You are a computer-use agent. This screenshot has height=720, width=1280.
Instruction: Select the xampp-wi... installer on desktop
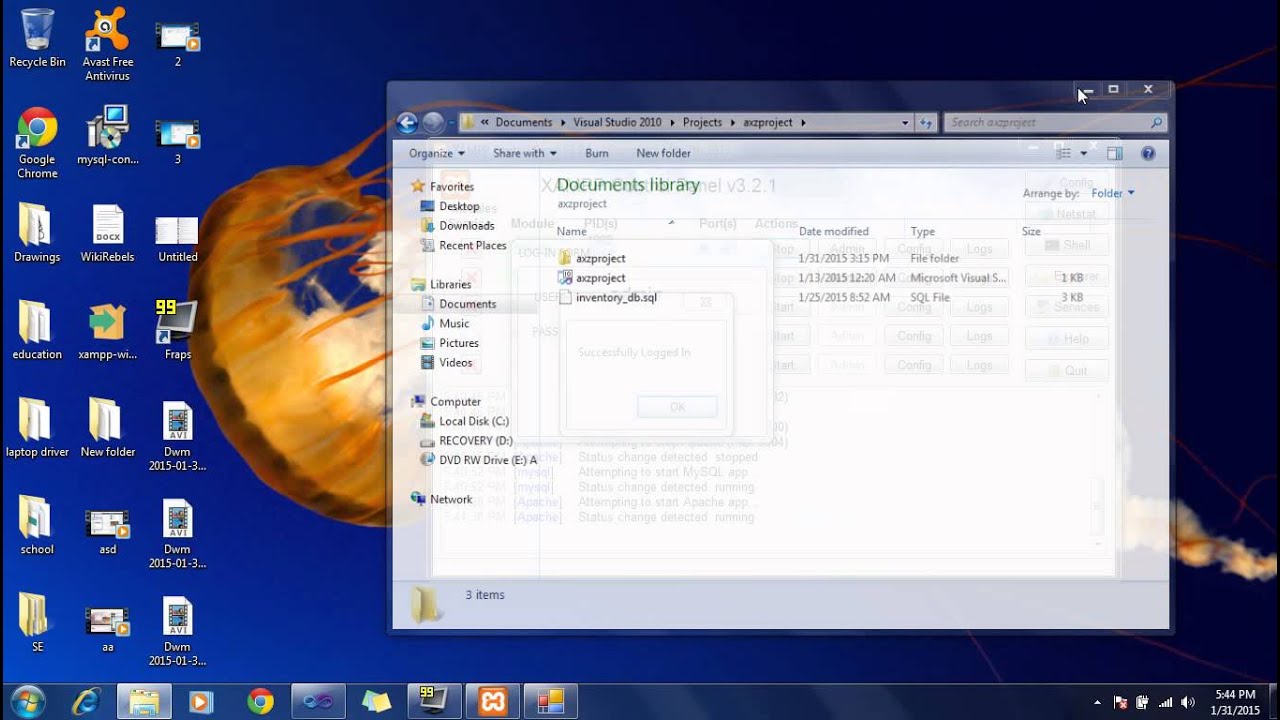pyautogui.click(x=107, y=331)
